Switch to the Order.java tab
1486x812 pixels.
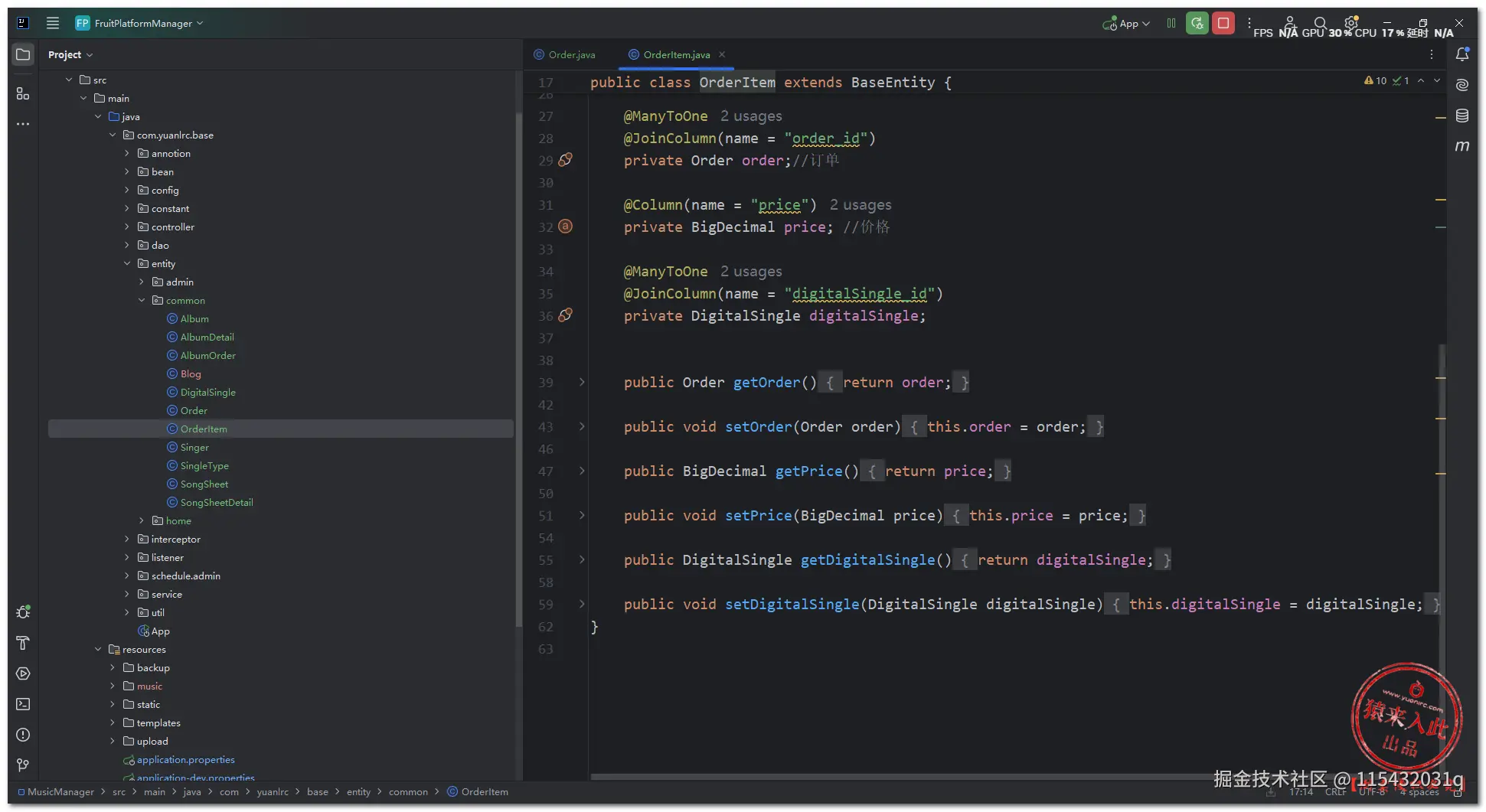click(x=565, y=54)
